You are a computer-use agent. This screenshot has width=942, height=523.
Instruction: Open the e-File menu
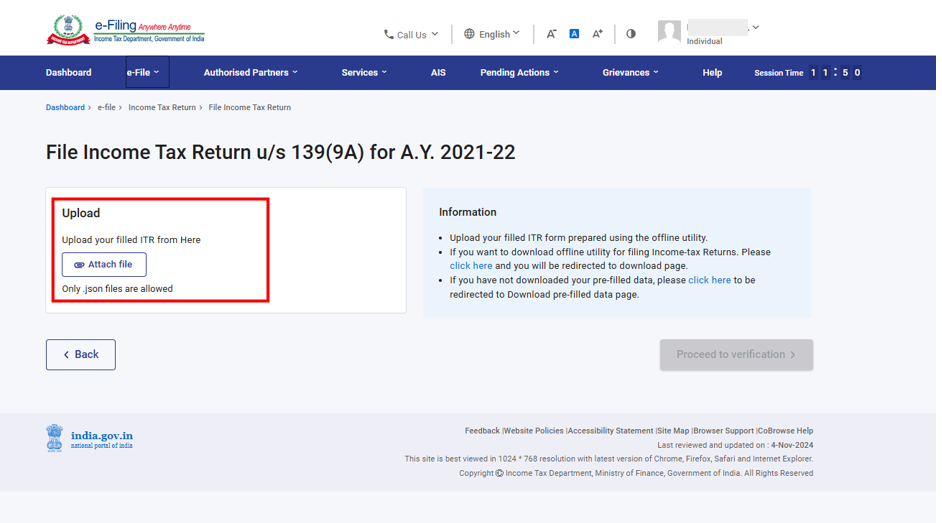pos(143,73)
